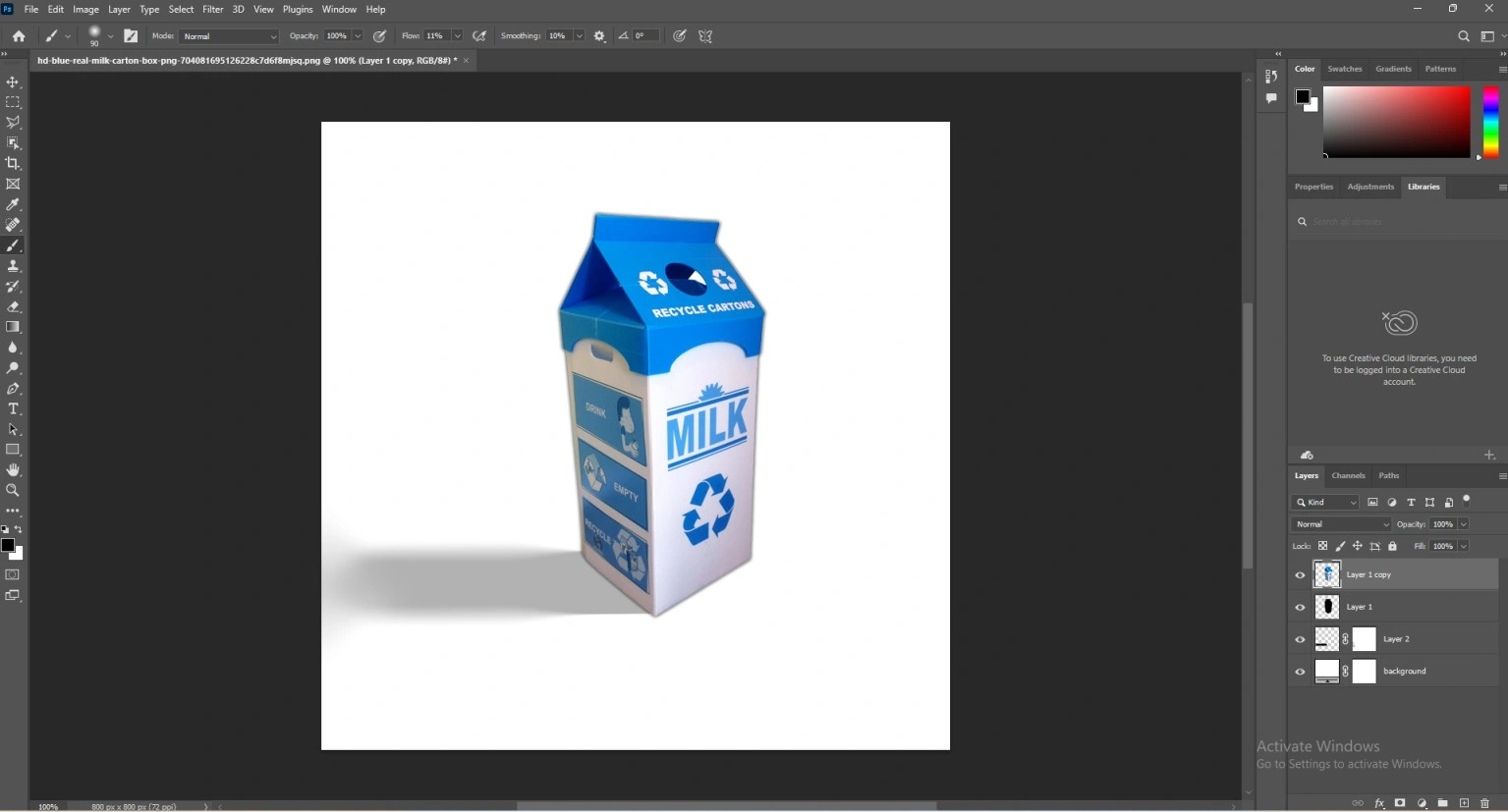Open the layer Opacity dropdown arrow
Viewport: 1508px width, 812px height.
(1463, 524)
